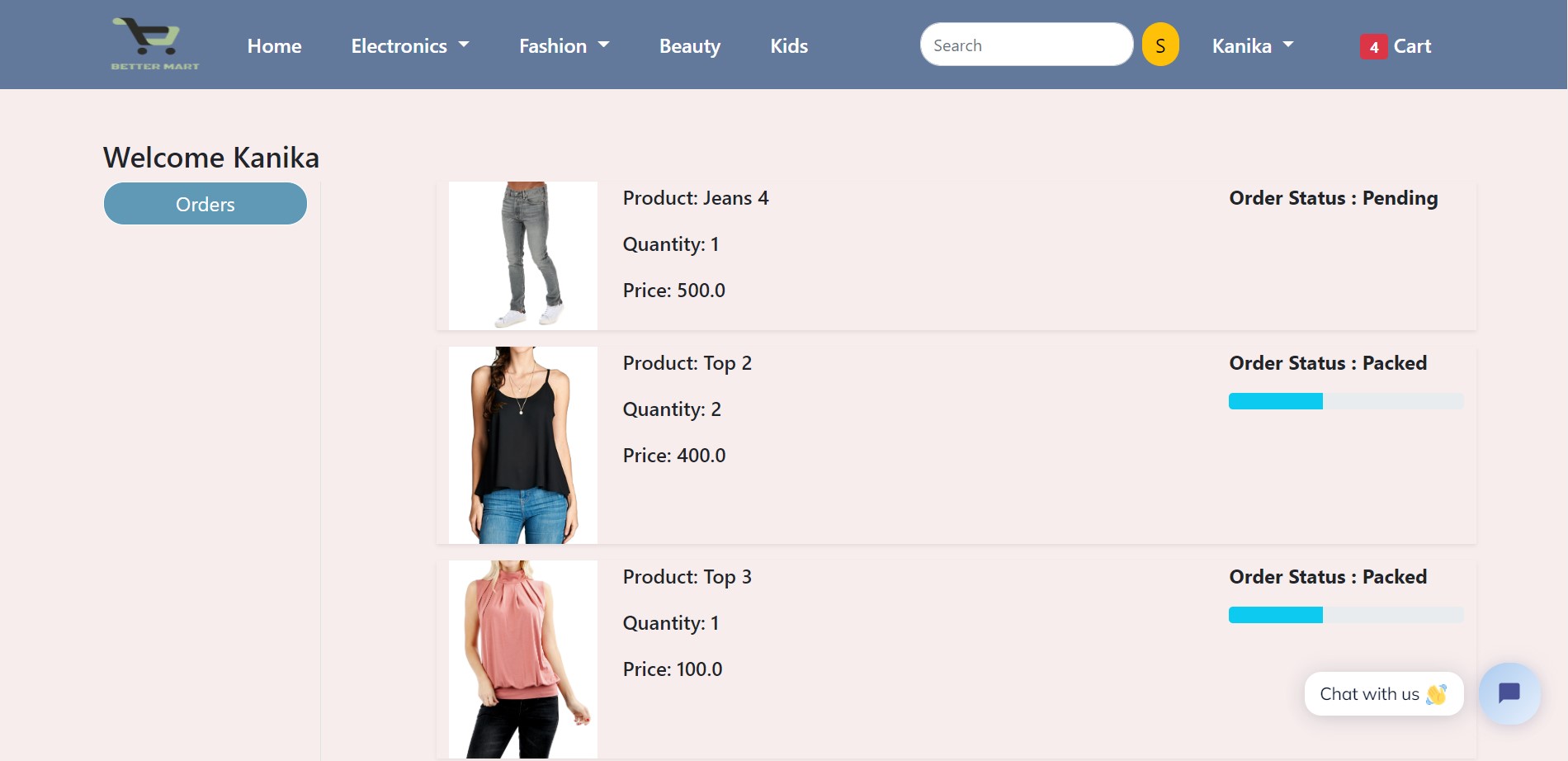Screen dimensions: 1568x761
Task: Click Top 2 order progress bar
Action: [x=1345, y=401]
